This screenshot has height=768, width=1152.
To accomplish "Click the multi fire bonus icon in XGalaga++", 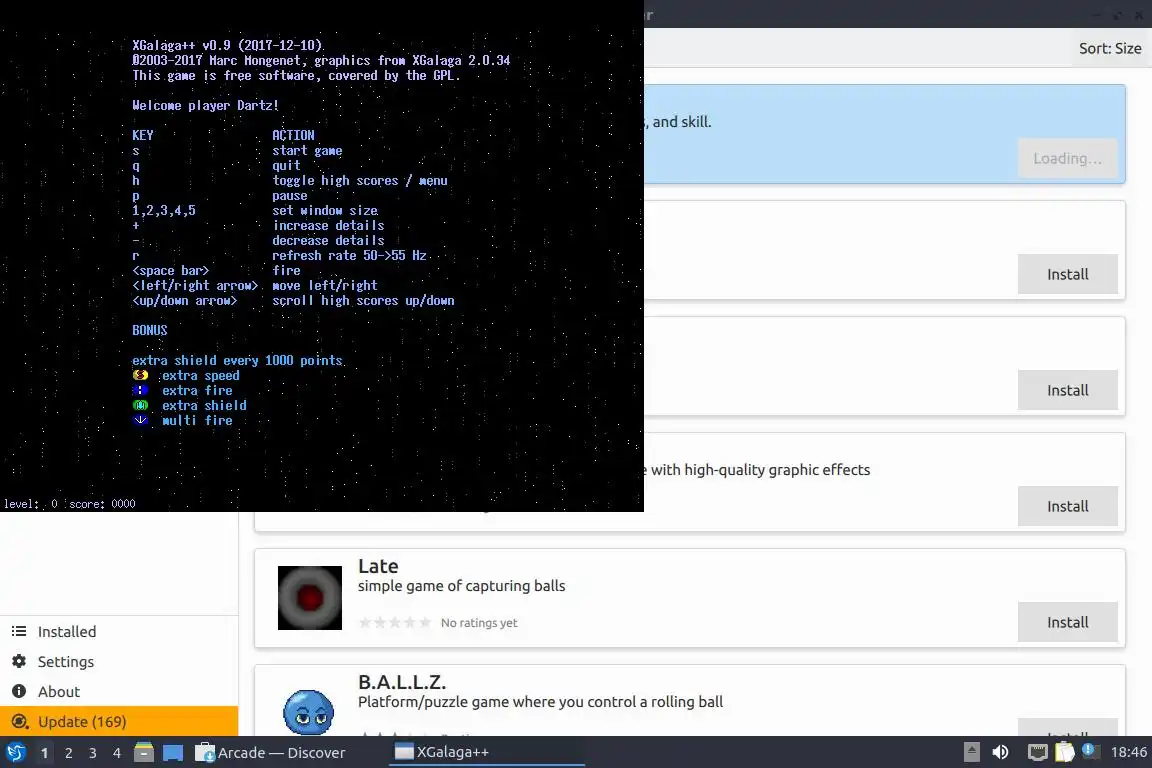I will 140,420.
